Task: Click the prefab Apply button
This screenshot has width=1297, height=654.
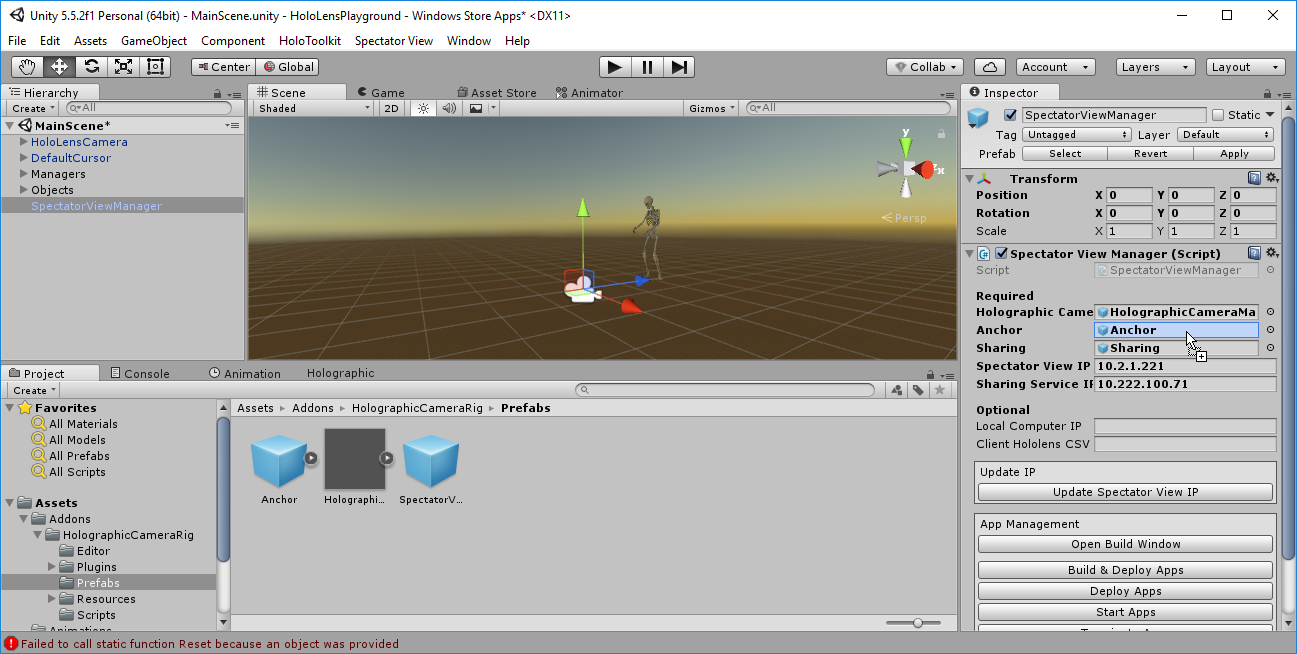Action: [x=1234, y=154]
